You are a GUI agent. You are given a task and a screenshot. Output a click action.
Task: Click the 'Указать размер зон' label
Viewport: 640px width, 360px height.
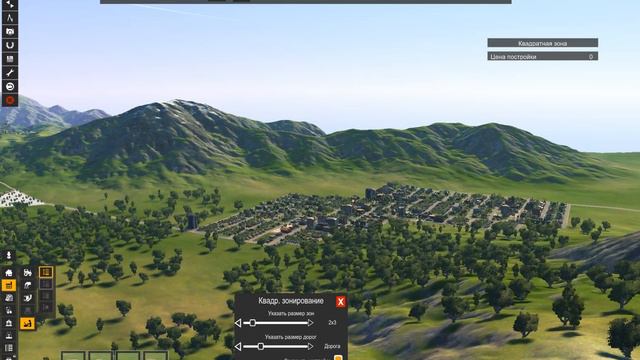pyautogui.click(x=291, y=313)
